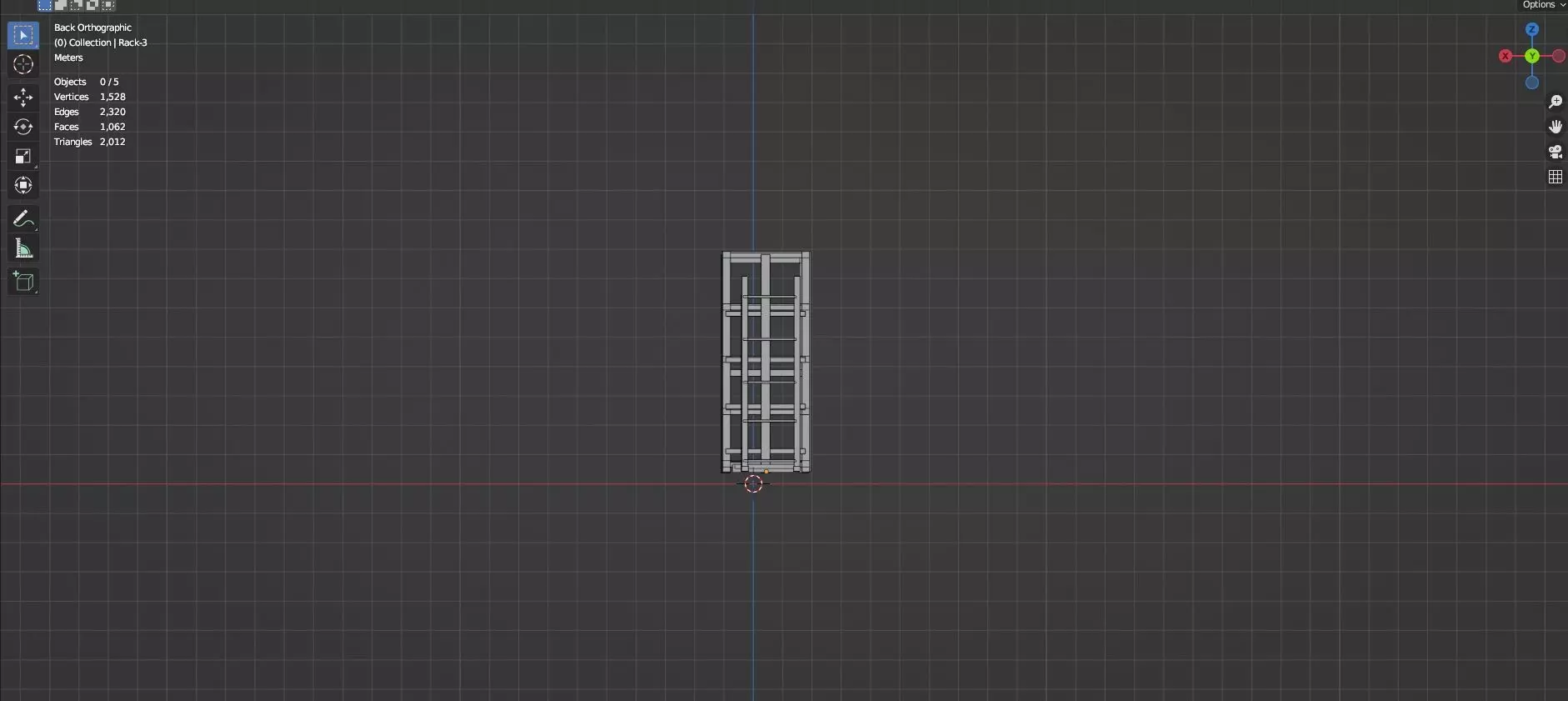Click the Edges 2,320 statistic

[x=90, y=112]
